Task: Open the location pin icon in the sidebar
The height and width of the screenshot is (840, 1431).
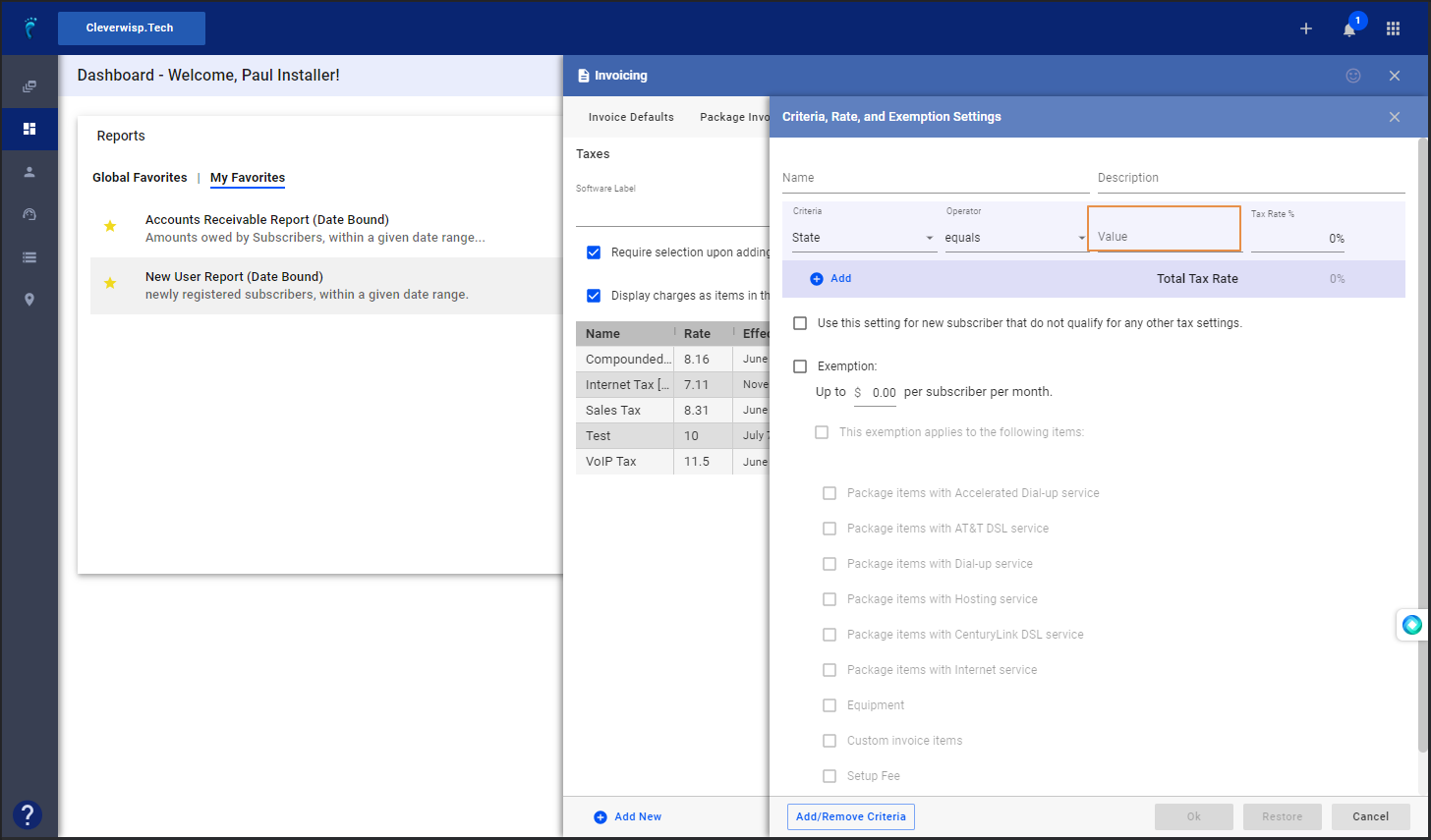Action: pyautogui.click(x=29, y=300)
